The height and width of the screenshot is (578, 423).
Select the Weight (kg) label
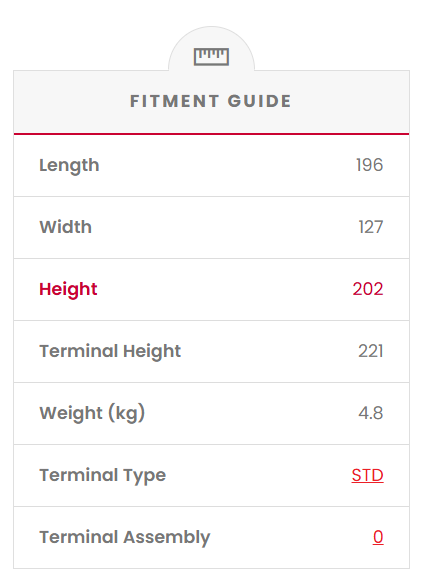[x=92, y=413]
